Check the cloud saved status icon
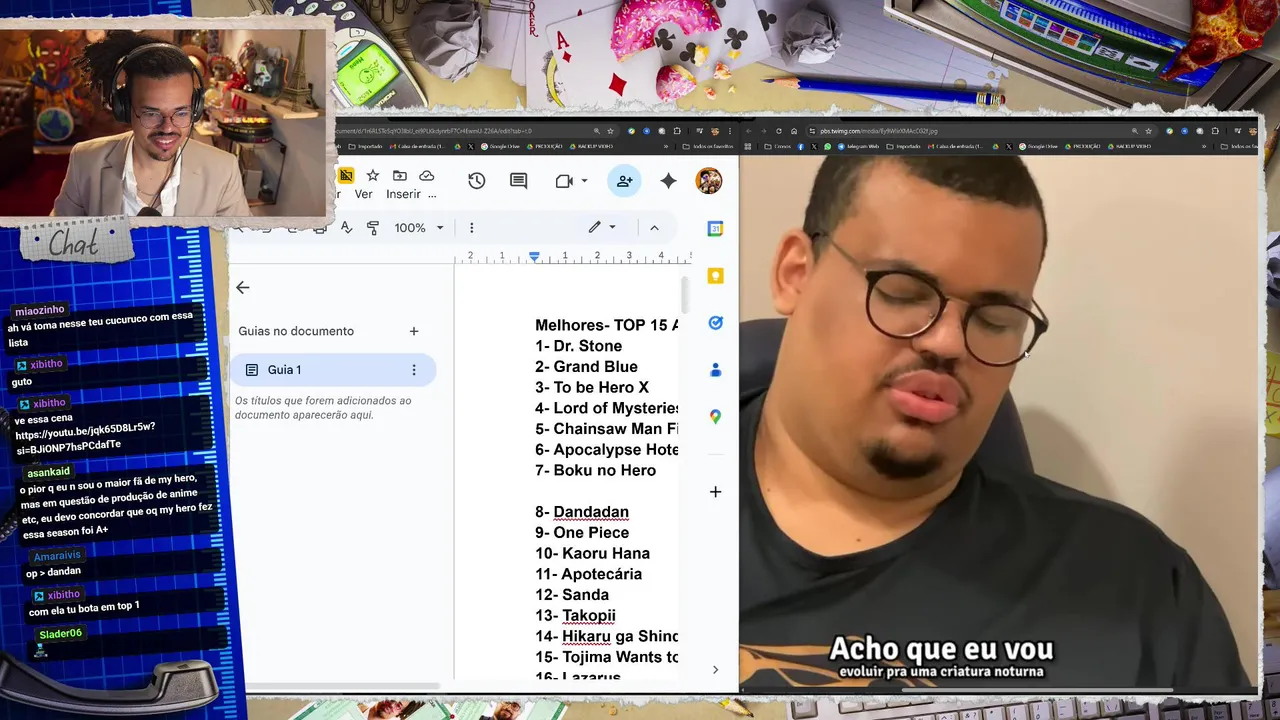This screenshot has width=1280, height=720. 427,176
